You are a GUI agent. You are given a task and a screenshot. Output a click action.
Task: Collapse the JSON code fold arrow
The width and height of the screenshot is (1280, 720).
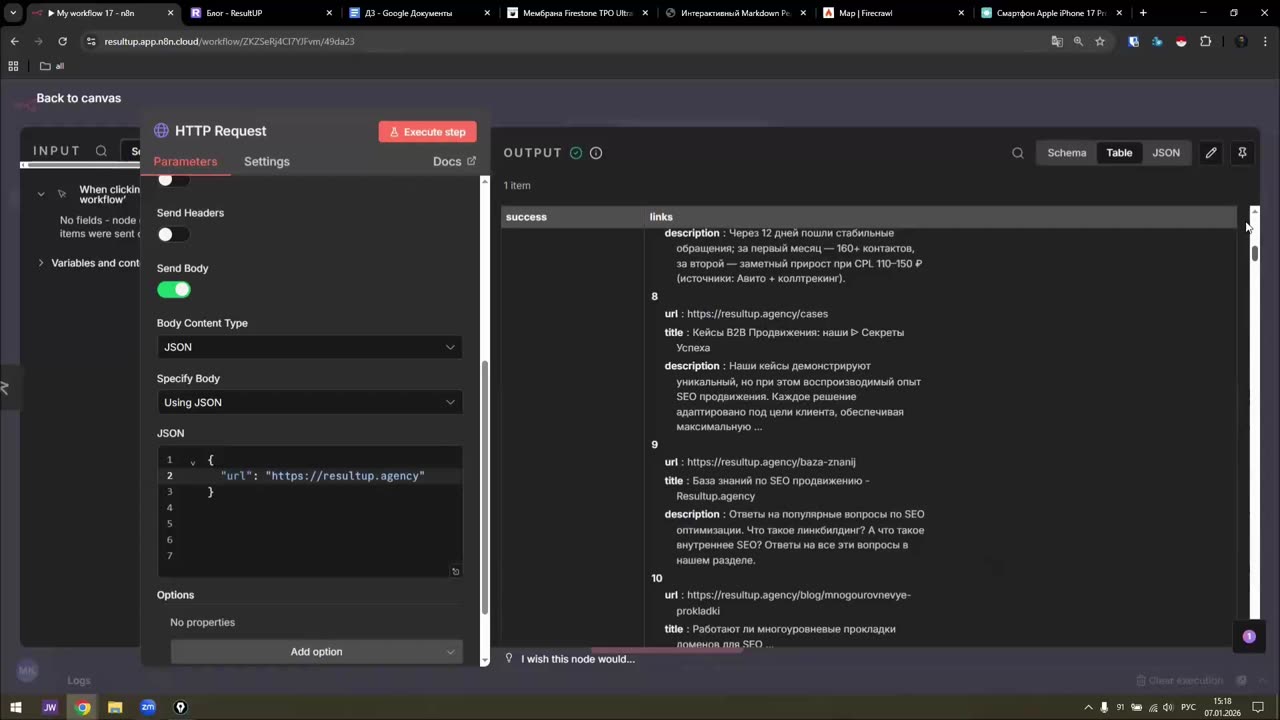[193, 461]
